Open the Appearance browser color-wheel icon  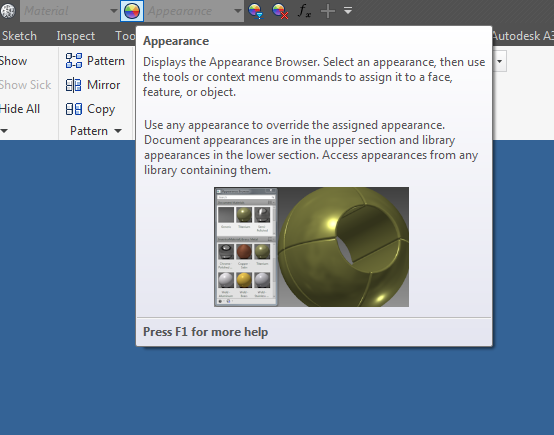[x=132, y=11]
